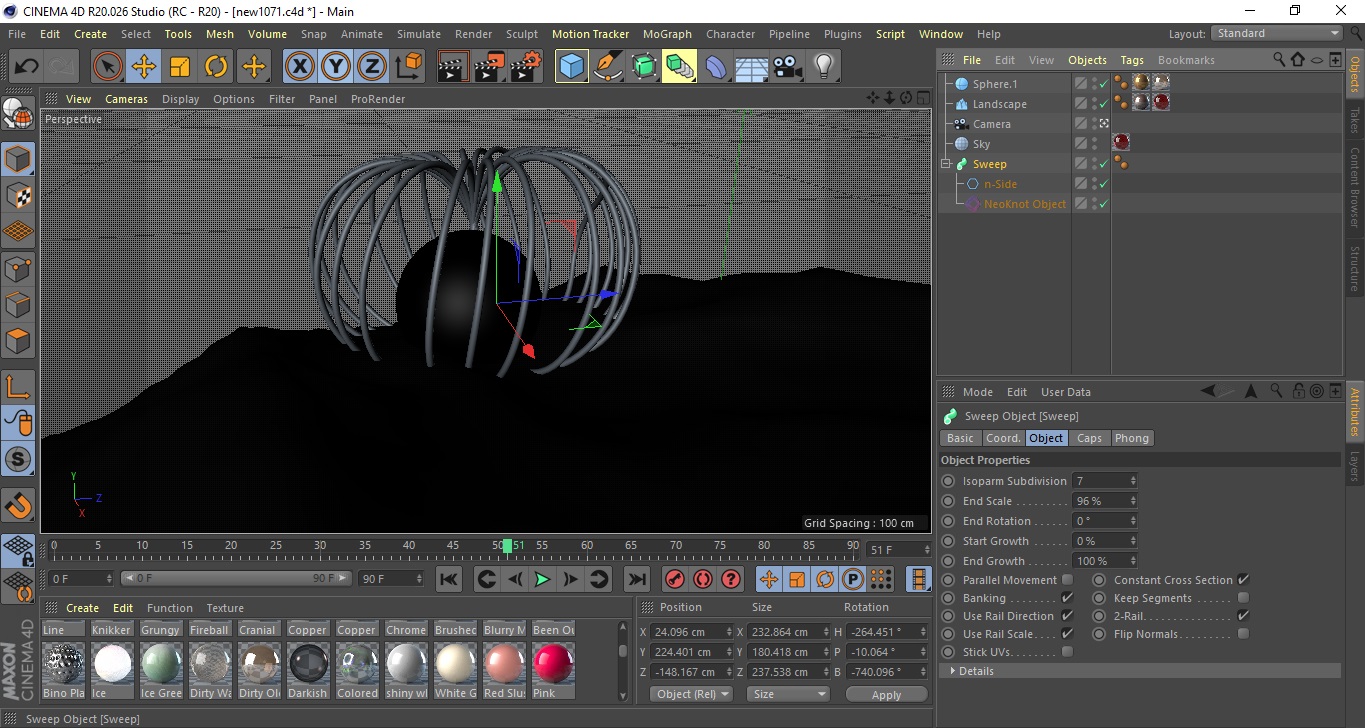1365x728 pixels.
Task: Go to end of animation
Action: coord(636,579)
